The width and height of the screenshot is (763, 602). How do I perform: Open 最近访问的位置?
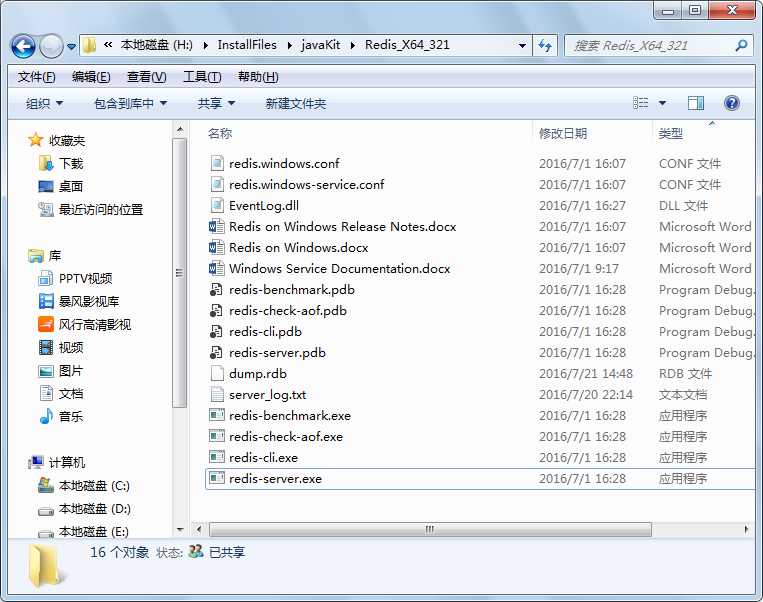[91, 209]
